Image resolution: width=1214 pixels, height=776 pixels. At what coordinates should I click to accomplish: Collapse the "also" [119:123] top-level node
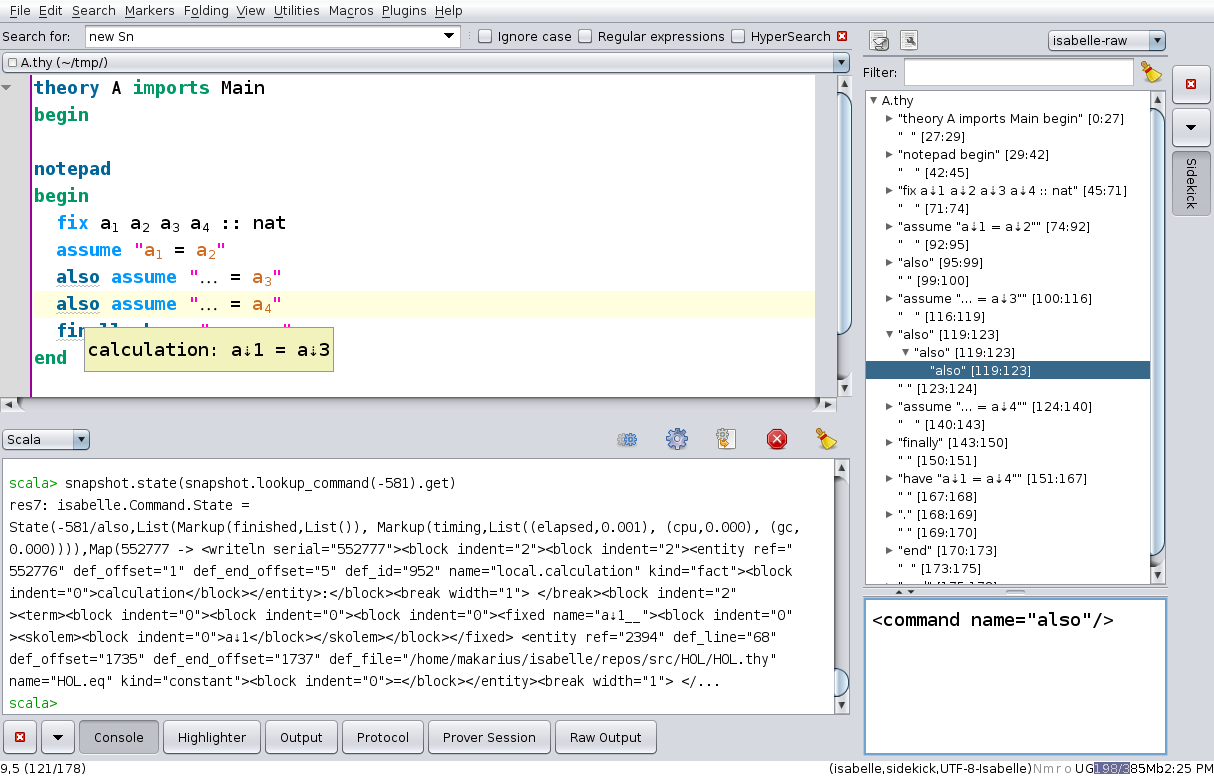tap(890, 334)
